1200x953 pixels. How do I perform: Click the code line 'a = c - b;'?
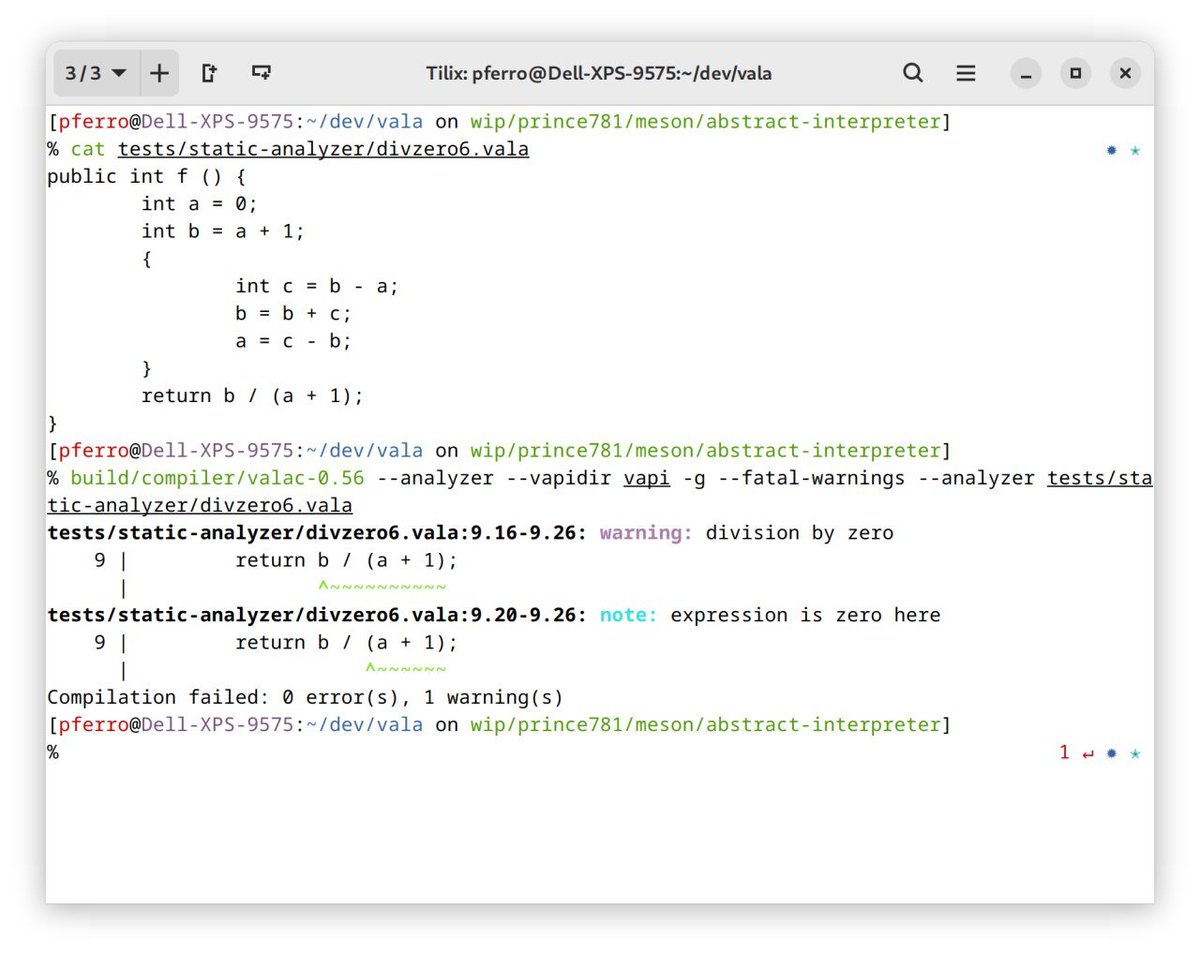[294, 341]
